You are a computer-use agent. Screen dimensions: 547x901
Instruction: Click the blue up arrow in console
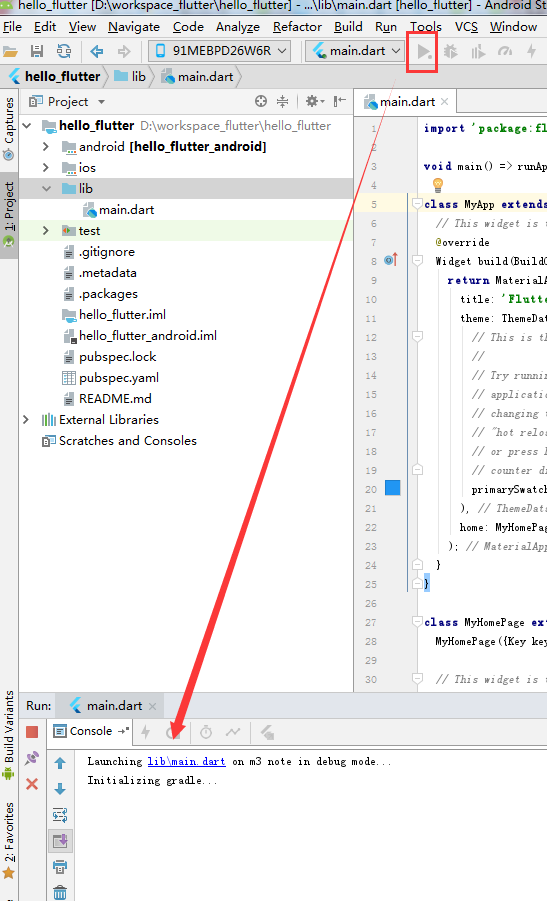point(60,763)
